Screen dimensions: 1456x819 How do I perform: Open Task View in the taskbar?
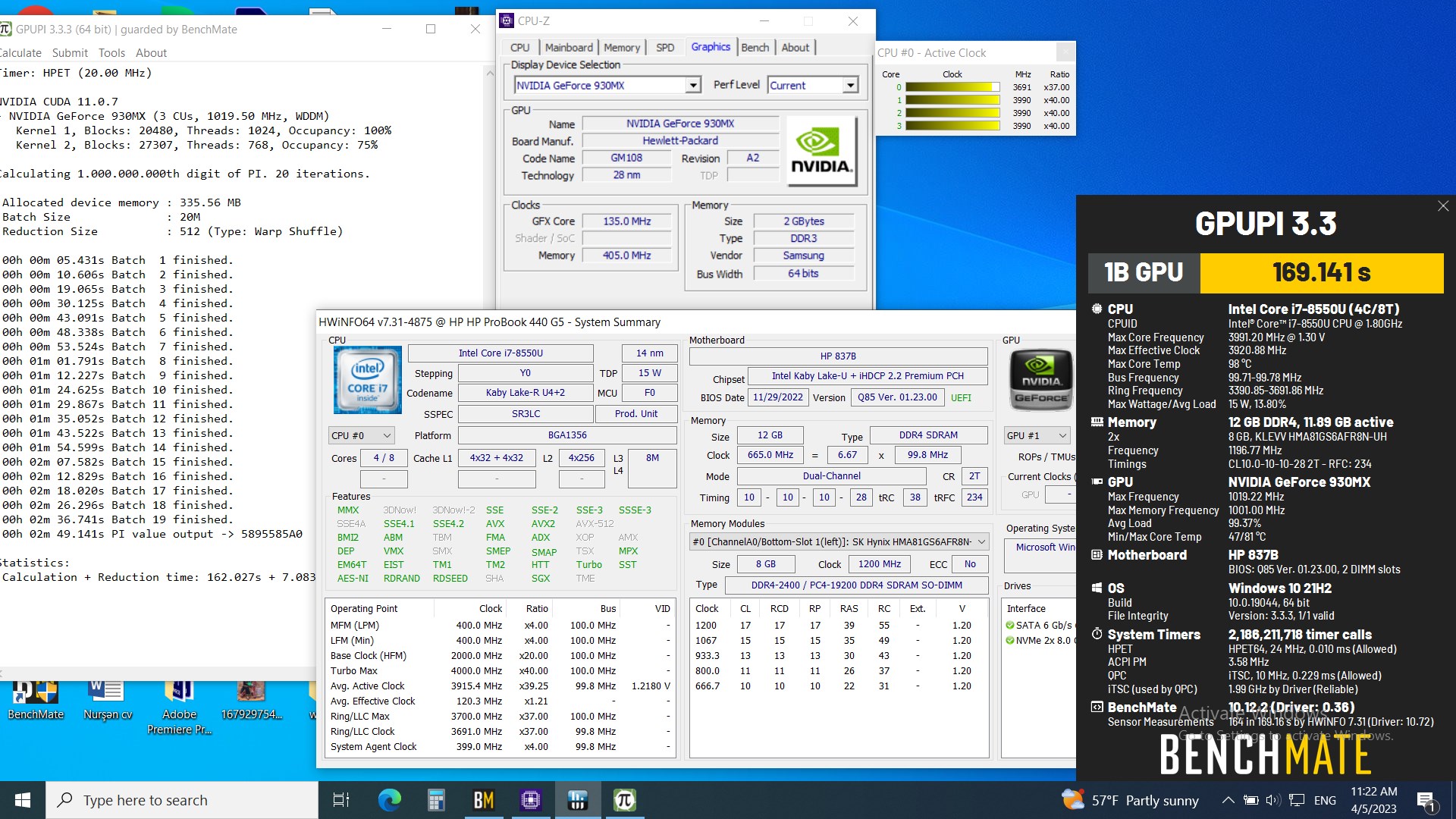coord(341,800)
